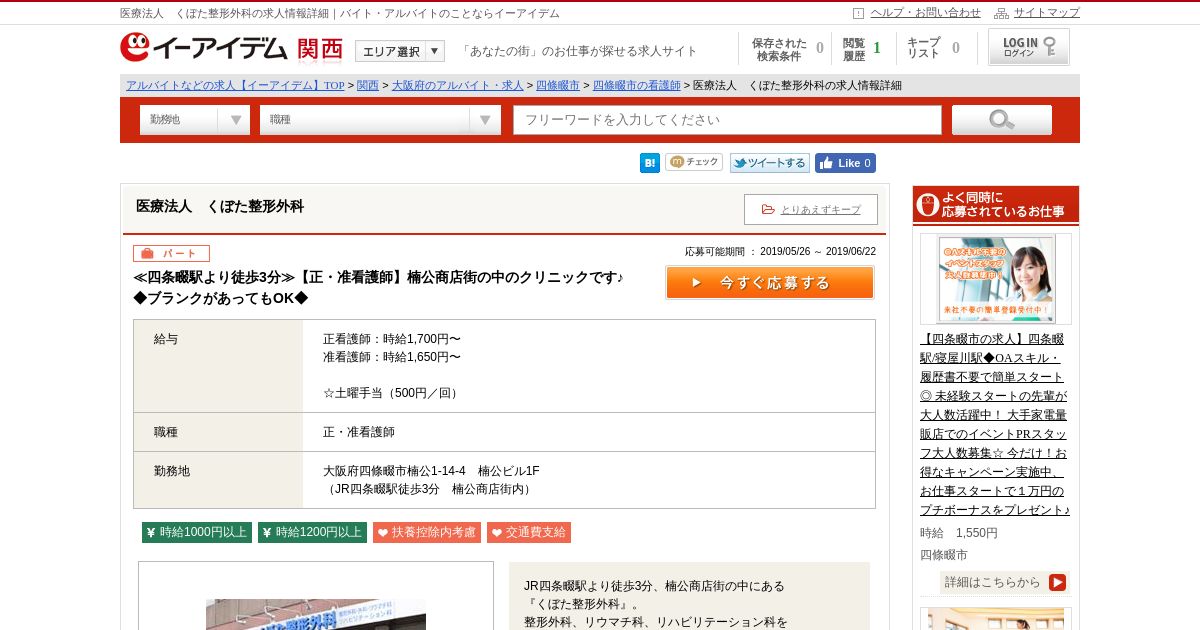Image resolution: width=1200 pixels, height=630 pixels.
Task: Click the help icon beside ヘルプ・お問い合わせ
Action: (x=858, y=13)
